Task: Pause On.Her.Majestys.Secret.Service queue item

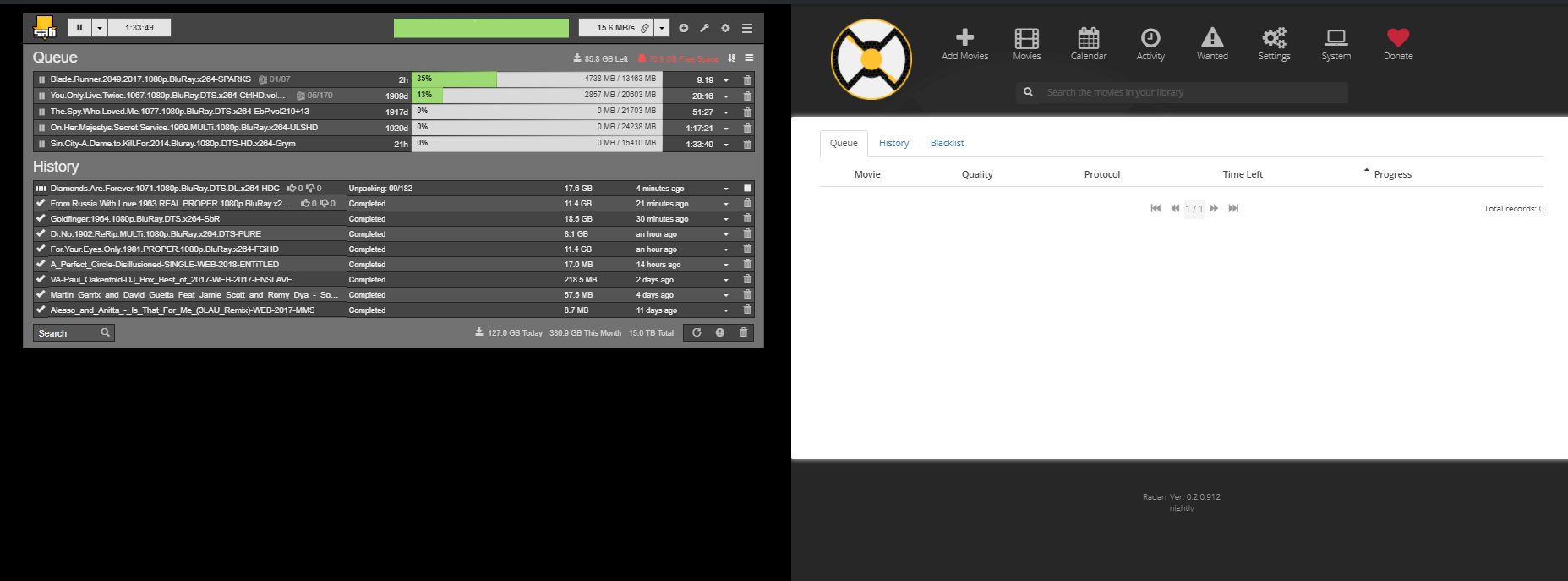Action: pos(41,128)
